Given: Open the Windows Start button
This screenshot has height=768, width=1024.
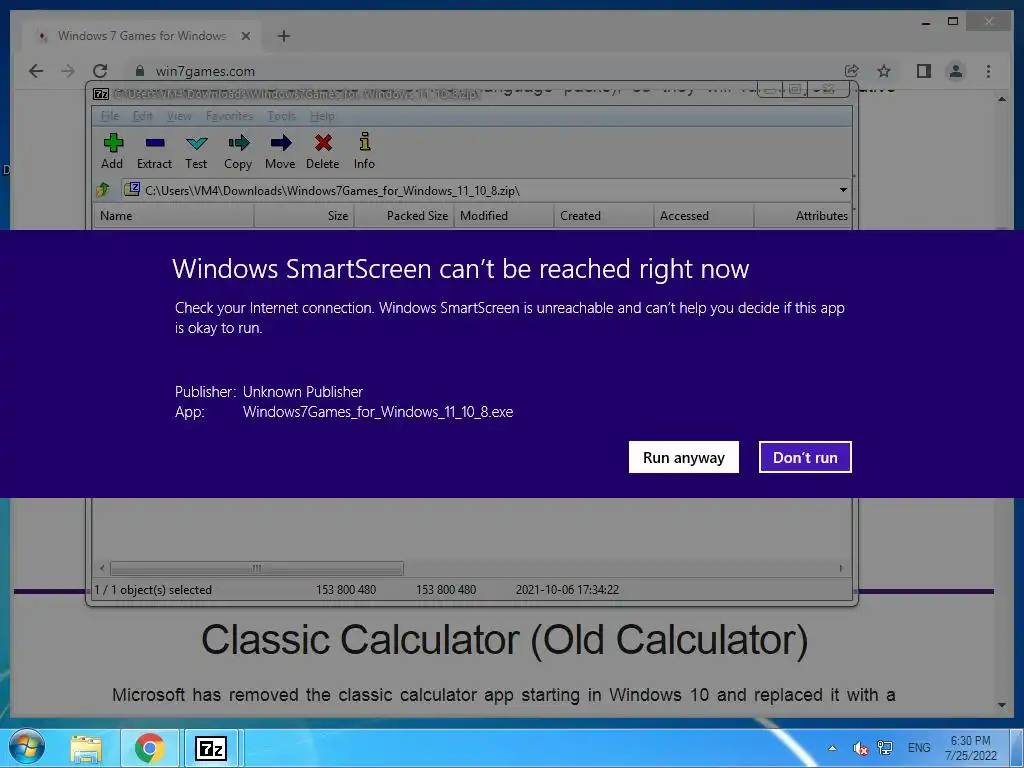Looking at the screenshot, I should [x=27, y=748].
